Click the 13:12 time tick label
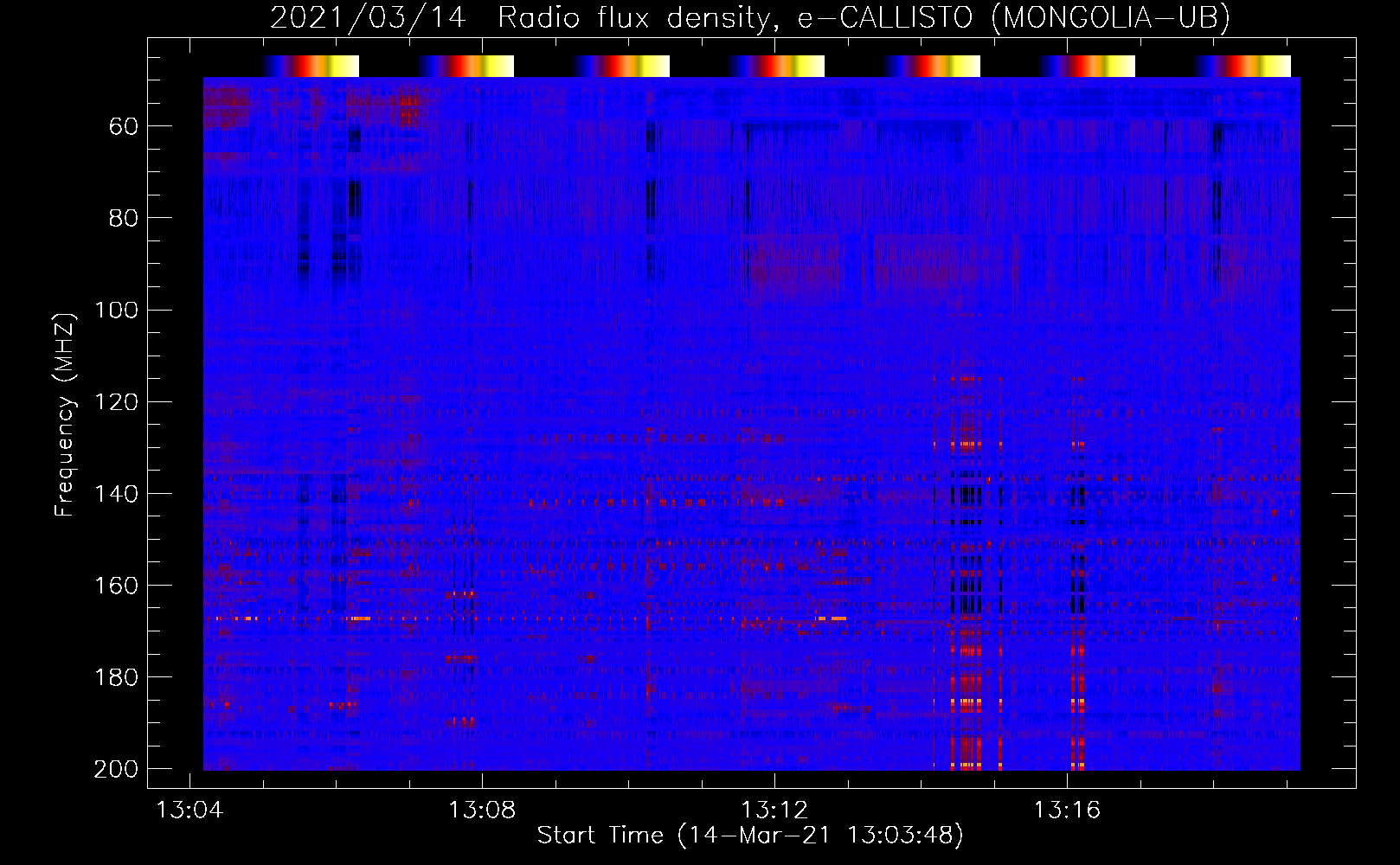Image resolution: width=1400 pixels, height=865 pixels. [x=774, y=810]
